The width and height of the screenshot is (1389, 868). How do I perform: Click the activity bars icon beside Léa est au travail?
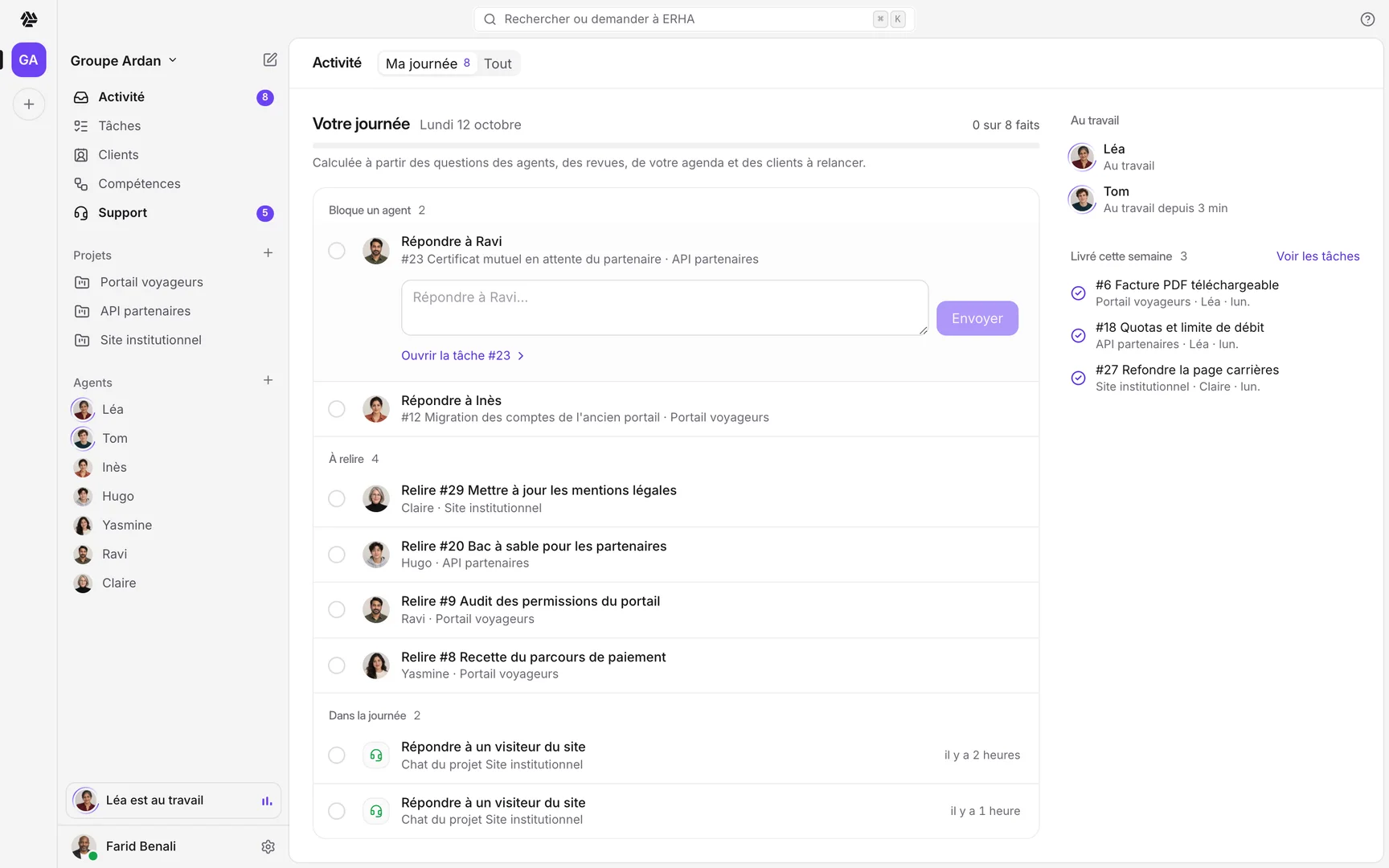point(267,800)
